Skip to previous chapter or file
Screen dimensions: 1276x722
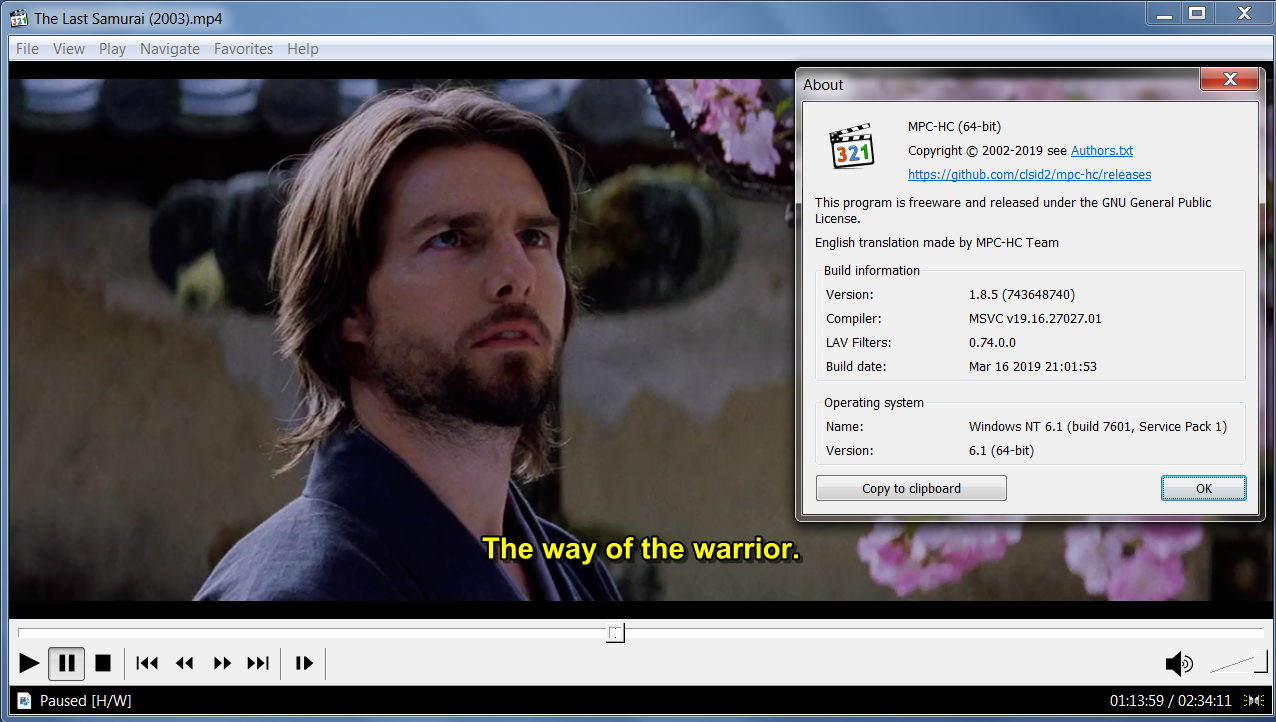[x=147, y=663]
